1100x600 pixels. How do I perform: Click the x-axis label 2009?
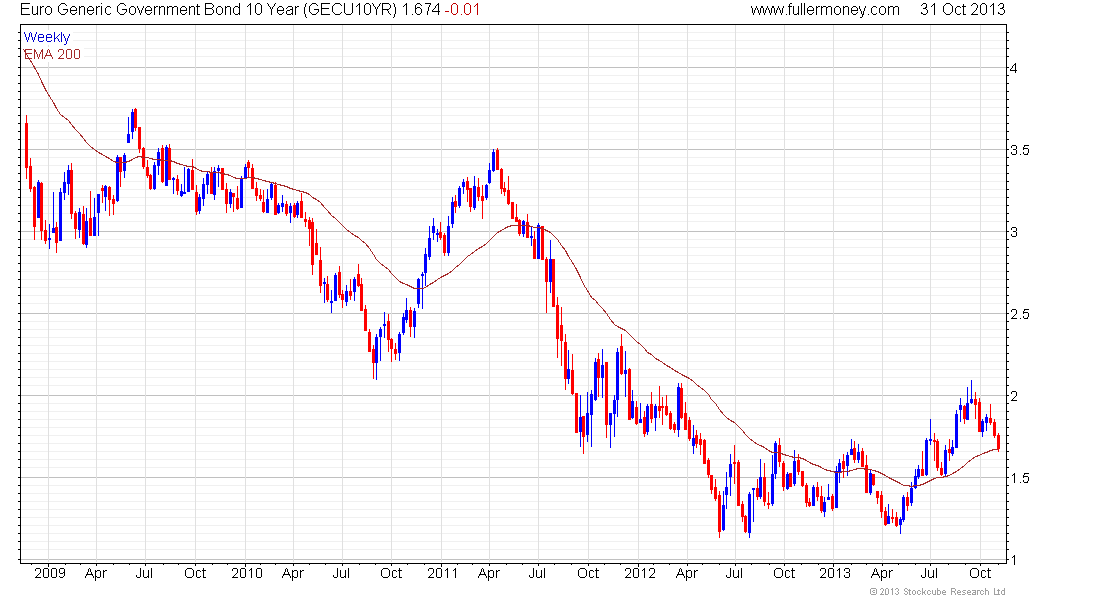click(50, 573)
